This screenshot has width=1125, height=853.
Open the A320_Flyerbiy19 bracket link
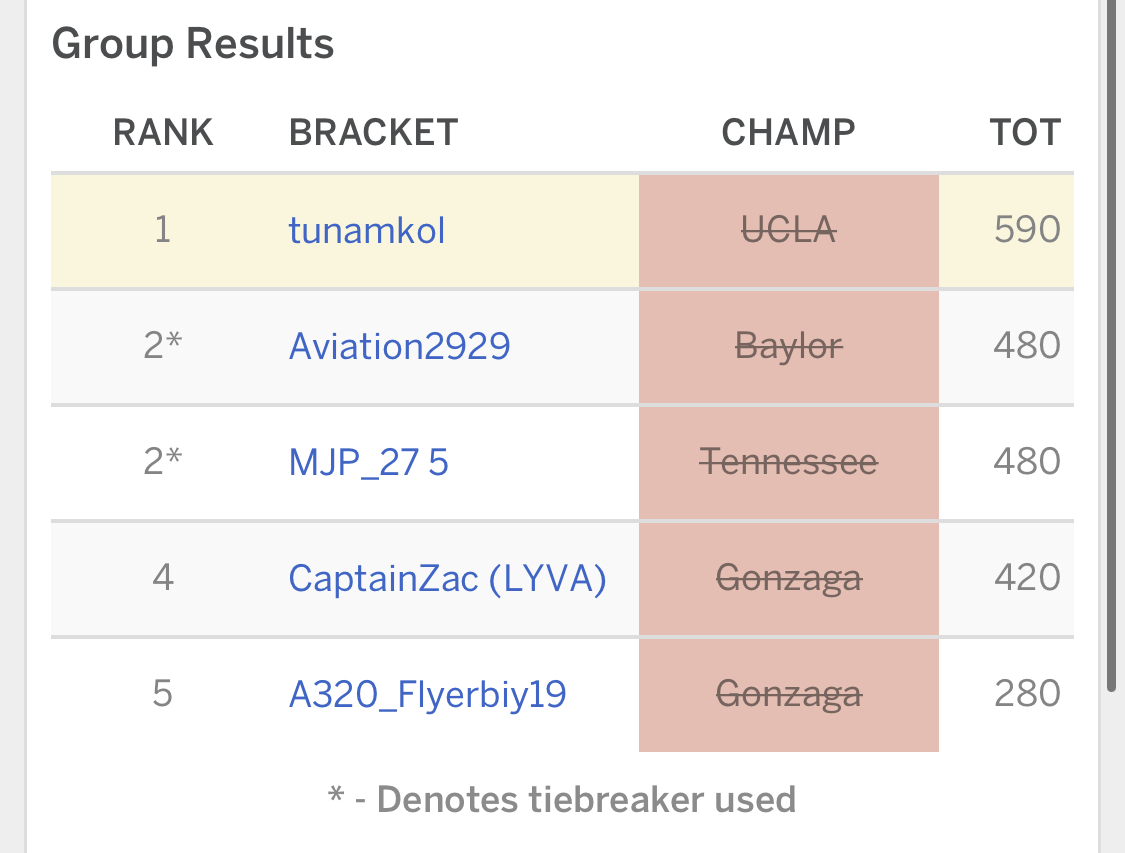[427, 695]
